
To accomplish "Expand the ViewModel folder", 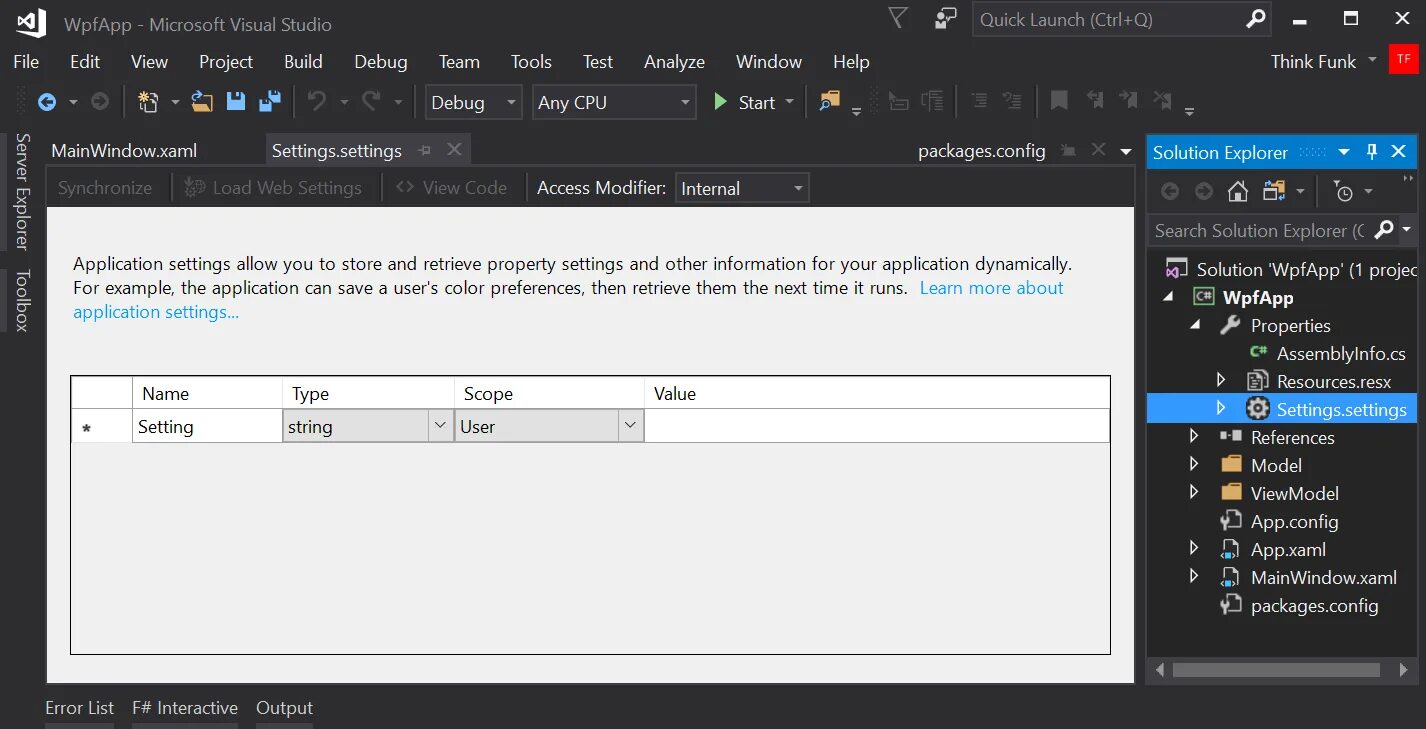I will pos(1194,492).
